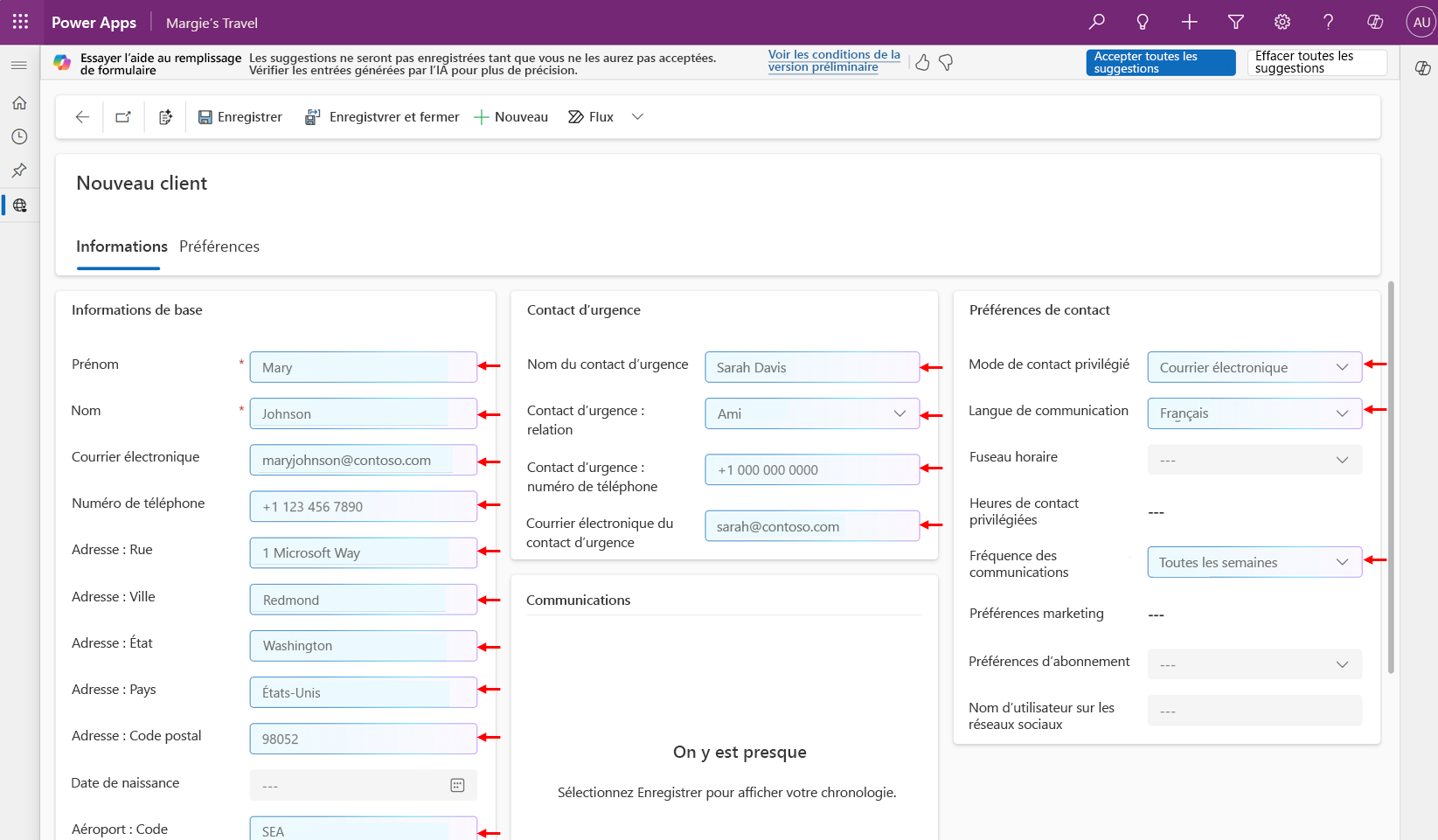Click Enregistrer et fermer button
This screenshot has height=840, width=1438.
coord(381,117)
